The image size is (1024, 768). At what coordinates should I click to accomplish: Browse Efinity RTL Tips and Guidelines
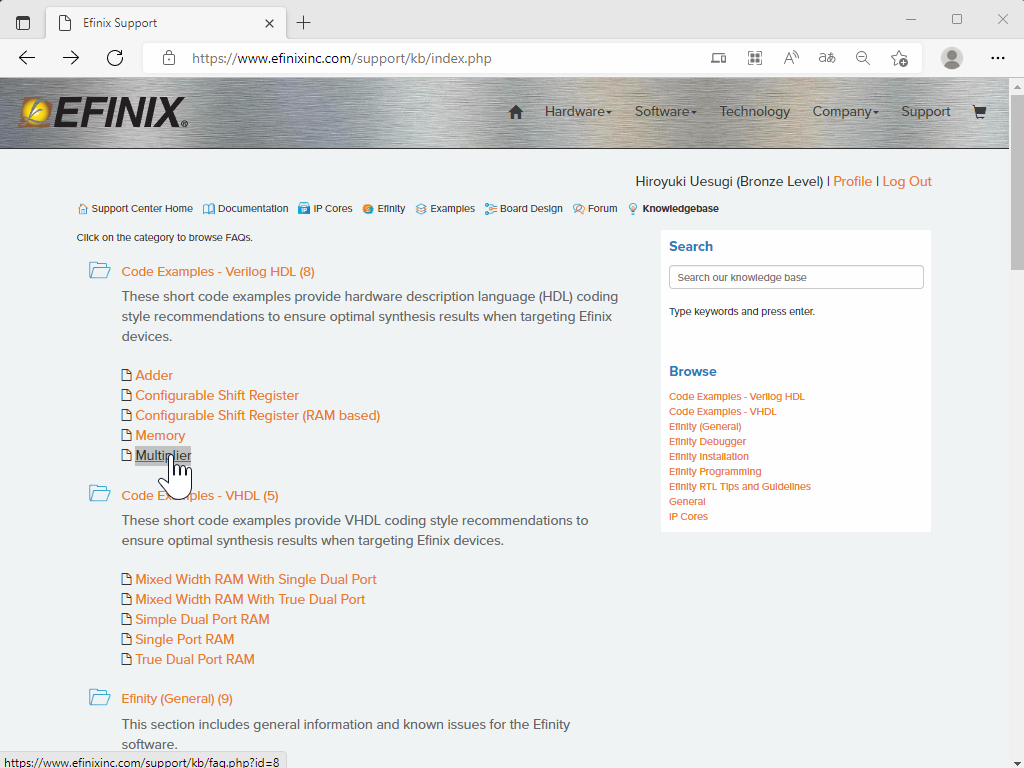tap(739, 487)
